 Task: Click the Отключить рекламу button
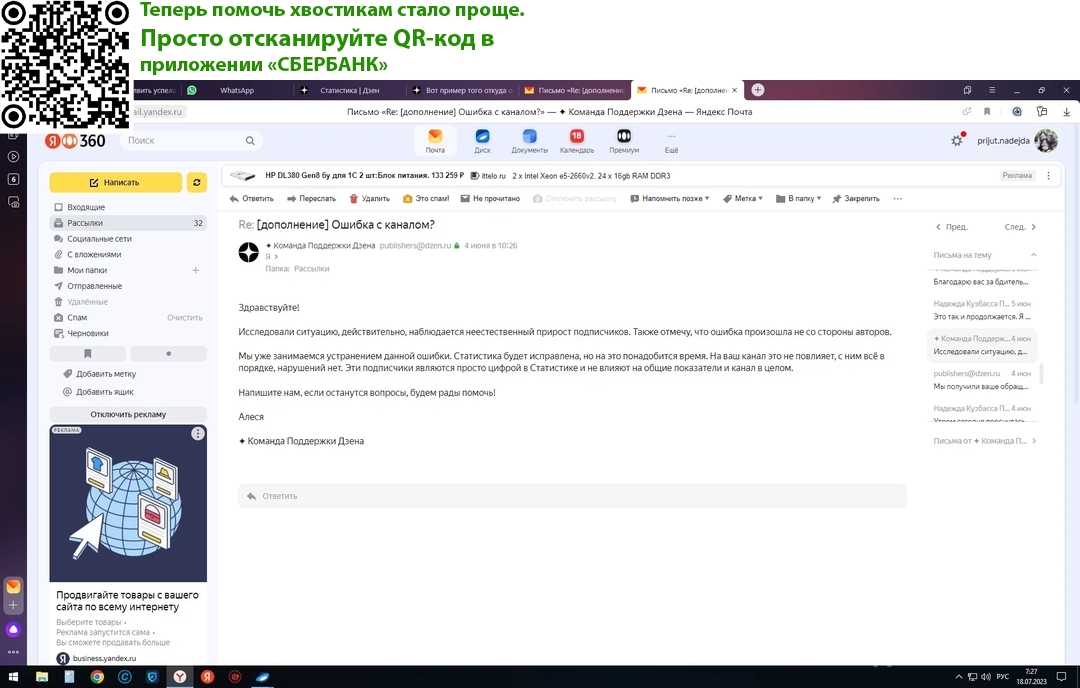point(128,415)
